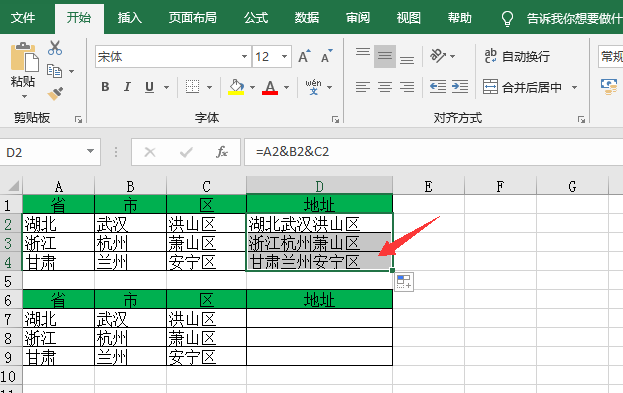Apply cell borders icon
Viewport: 623px width, 393px height.
click(193, 87)
